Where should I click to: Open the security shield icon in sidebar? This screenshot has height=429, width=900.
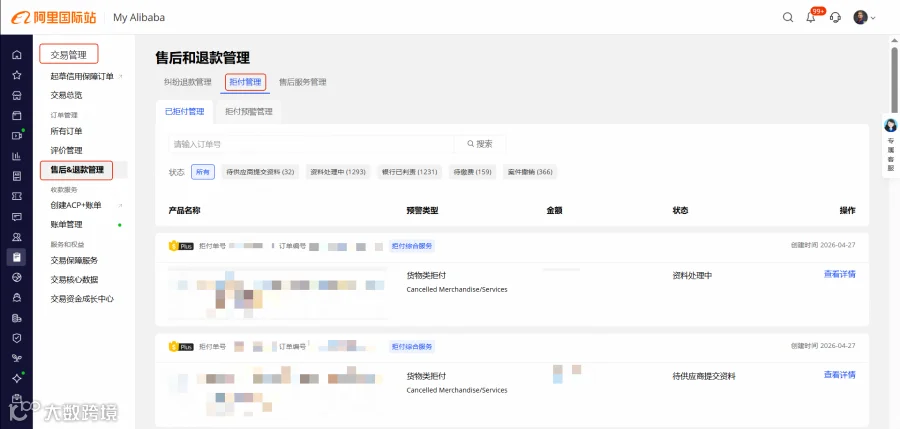[x=17, y=338]
